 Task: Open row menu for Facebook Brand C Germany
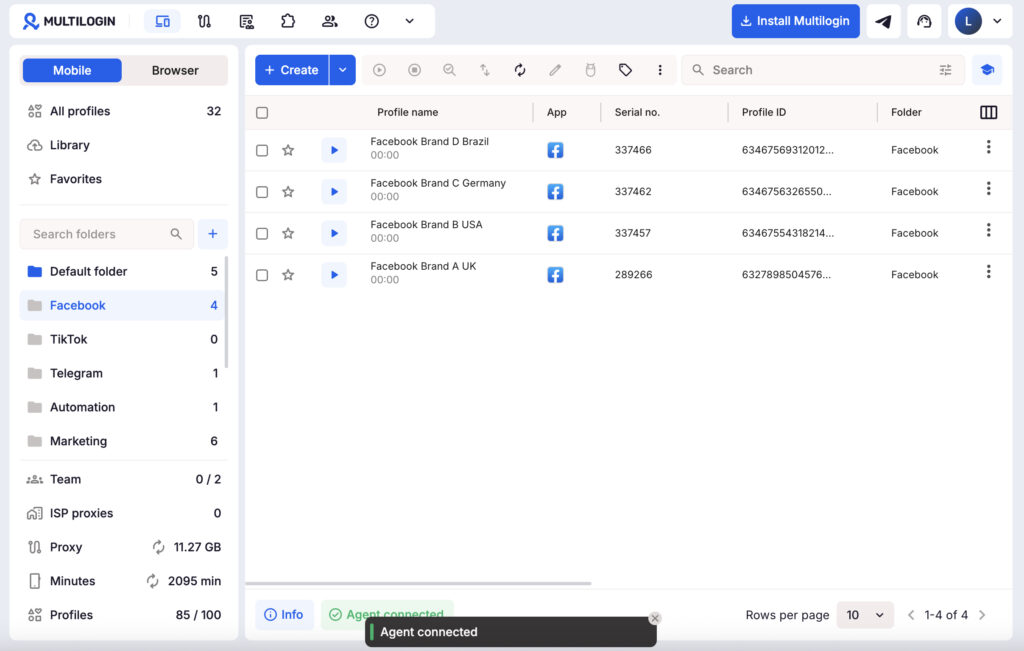[989, 189]
